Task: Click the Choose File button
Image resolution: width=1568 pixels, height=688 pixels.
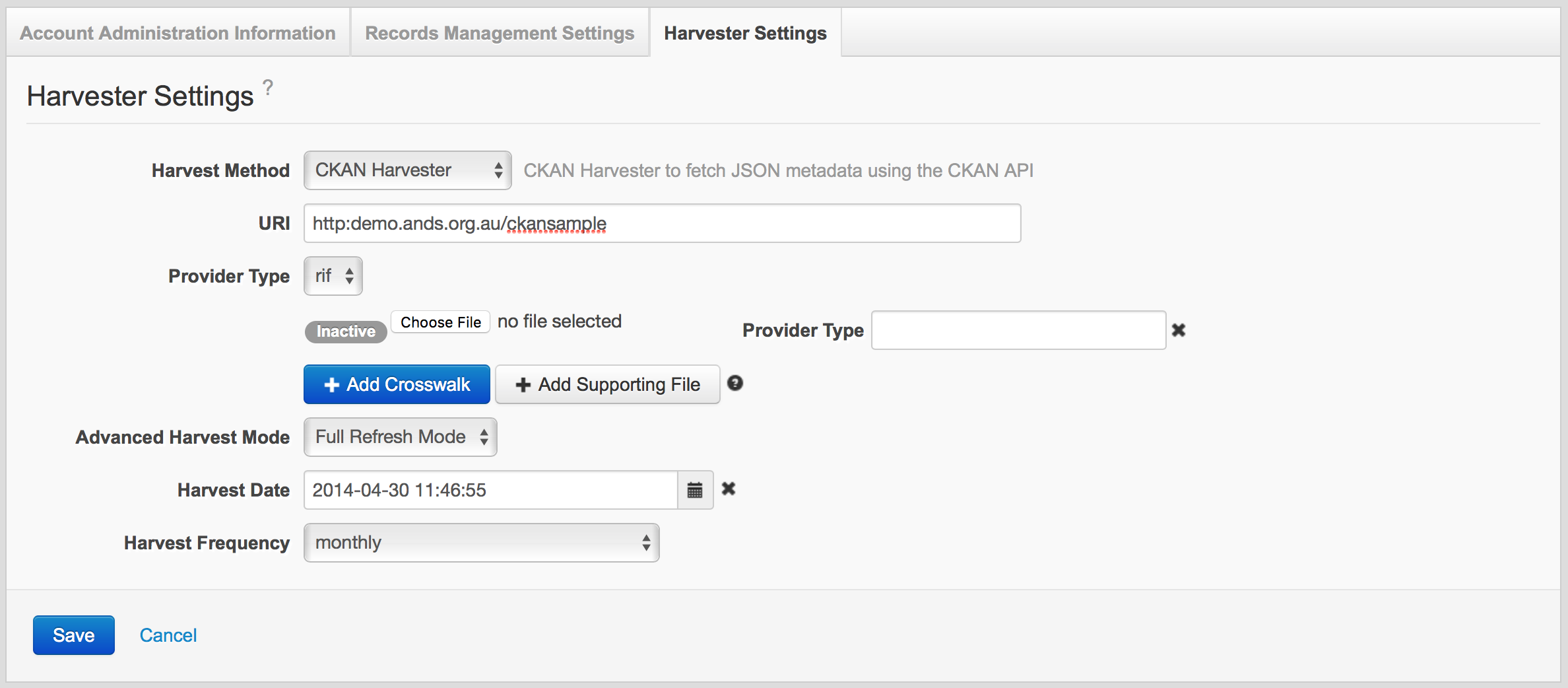Action: click(440, 322)
